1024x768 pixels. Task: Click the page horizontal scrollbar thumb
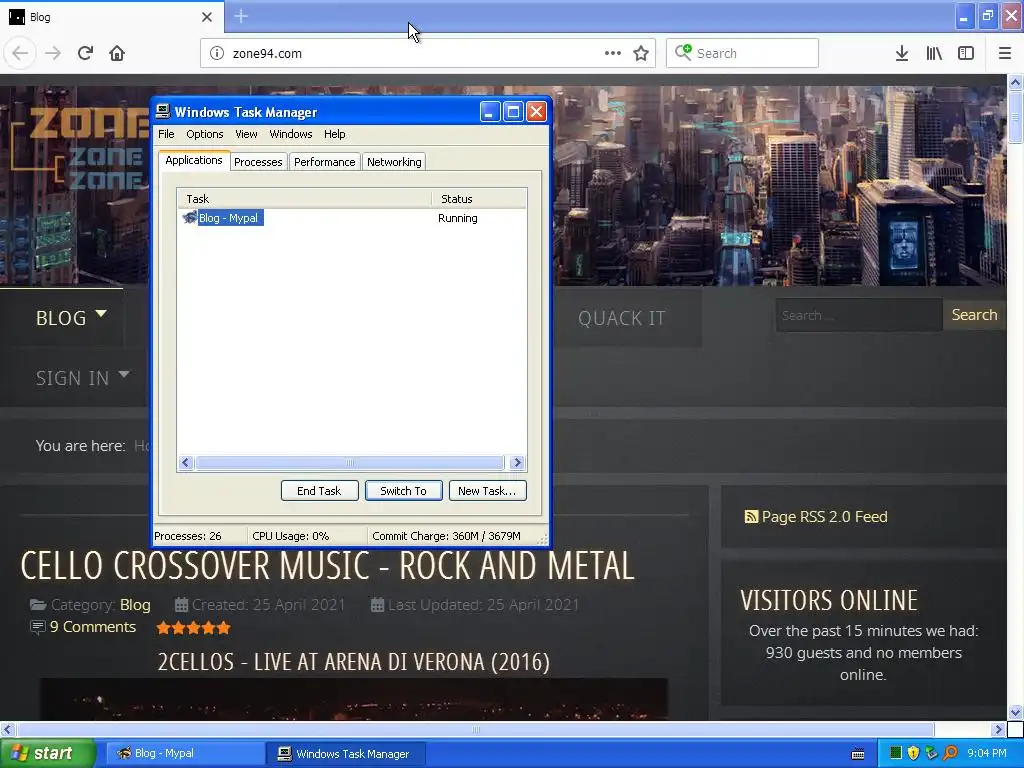click(x=476, y=729)
